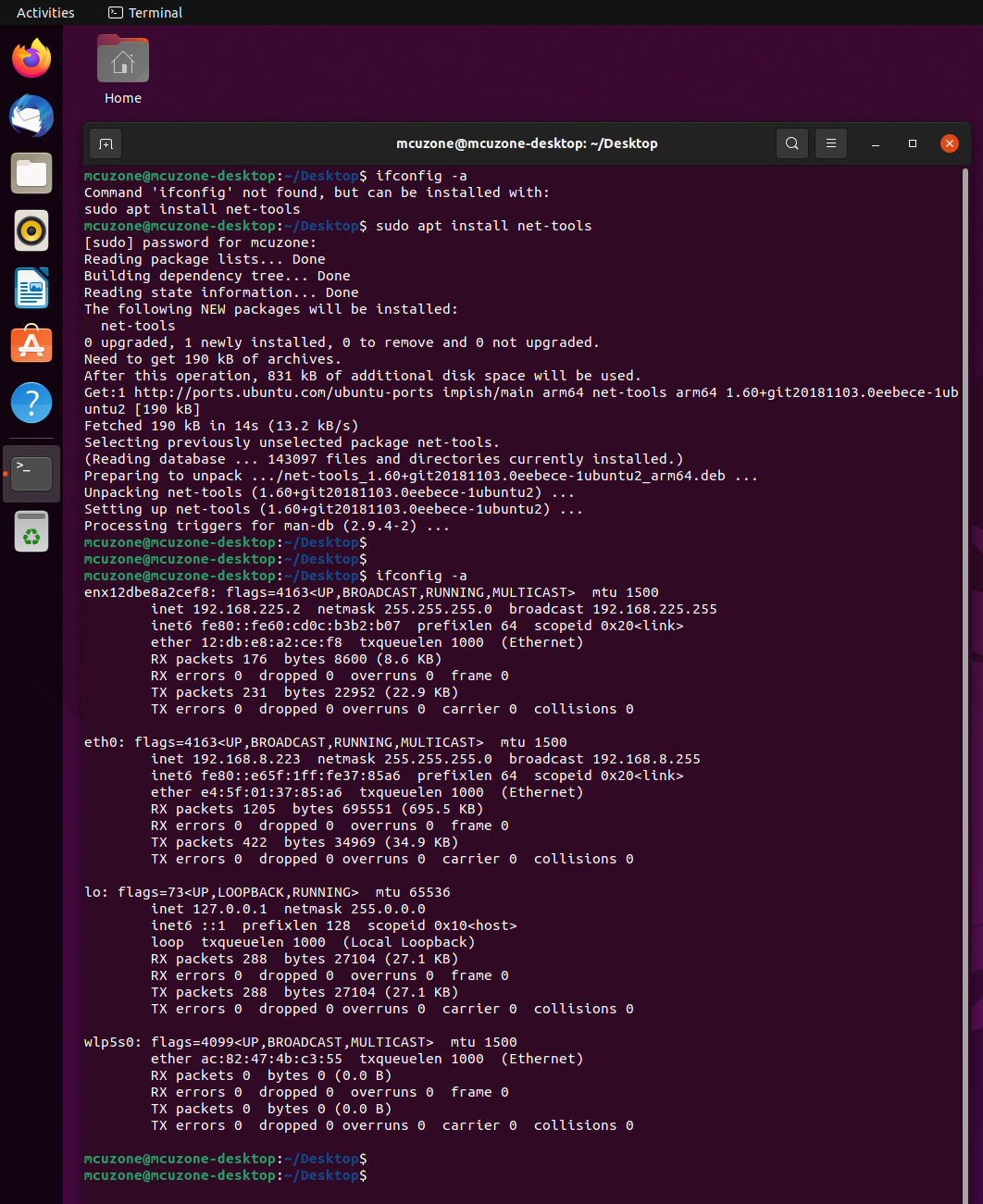This screenshot has width=983, height=1204.
Task: Activate the terminal search icon
Action: click(791, 143)
